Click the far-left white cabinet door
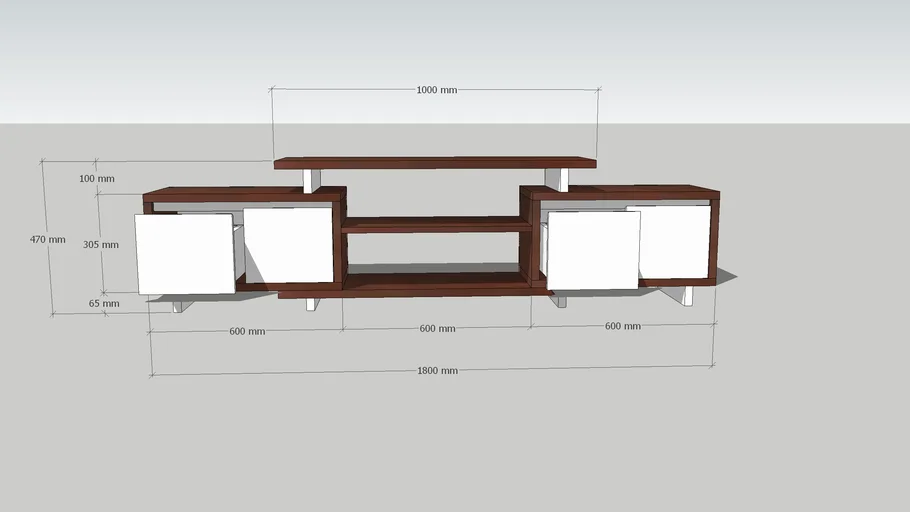910x512 pixels. pyautogui.click(x=185, y=254)
